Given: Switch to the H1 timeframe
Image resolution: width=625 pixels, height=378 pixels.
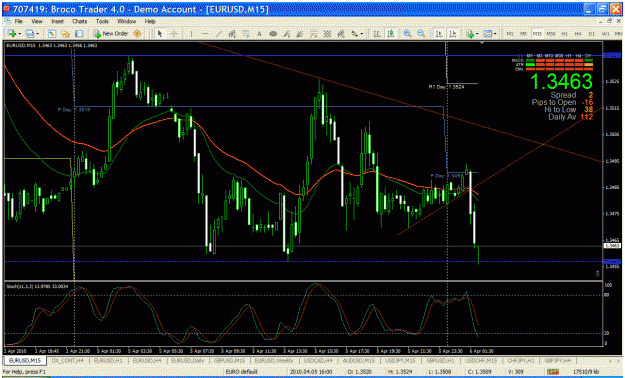Looking at the screenshot, I should (x=564, y=34).
